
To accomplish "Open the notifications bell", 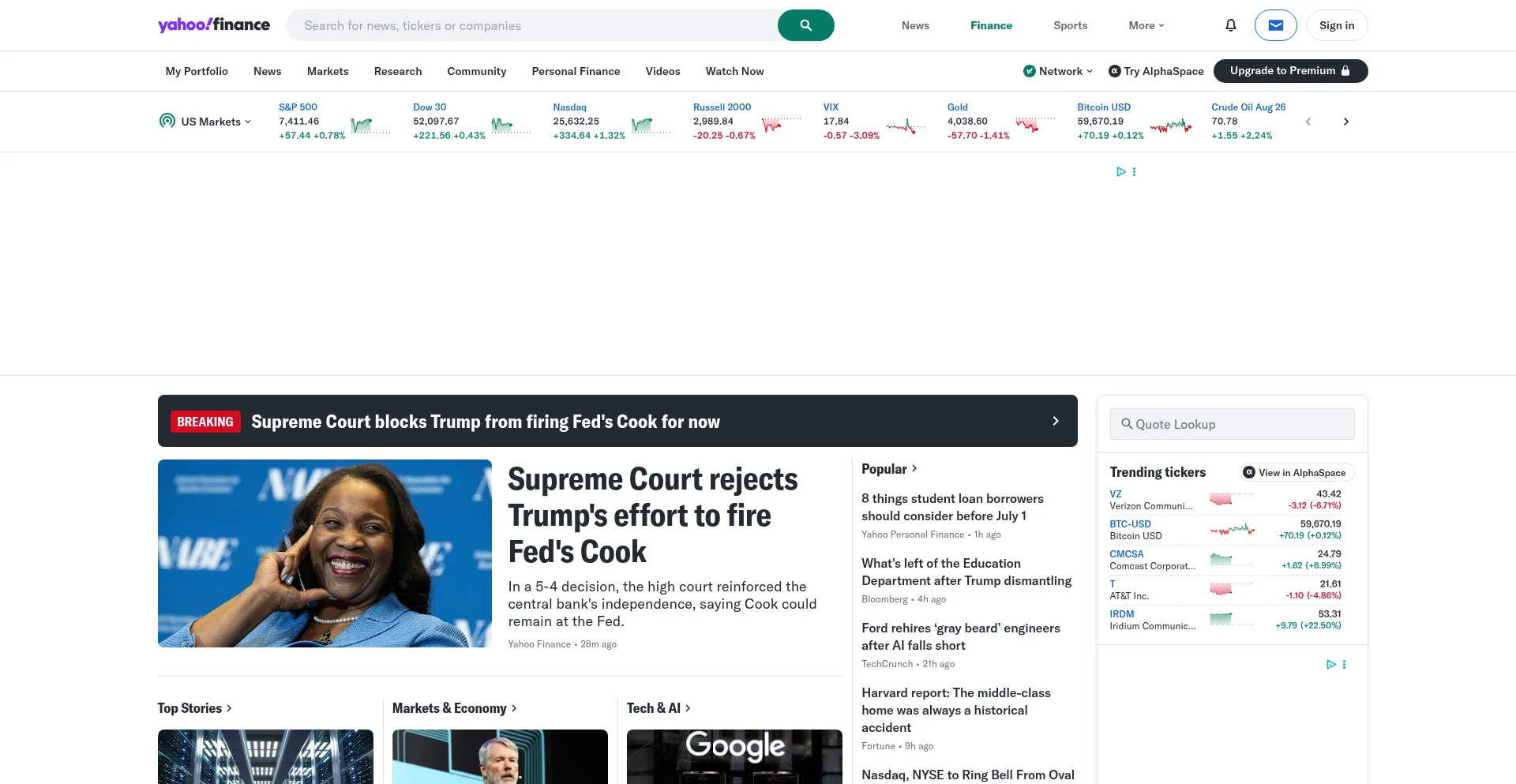I will 1230,25.
